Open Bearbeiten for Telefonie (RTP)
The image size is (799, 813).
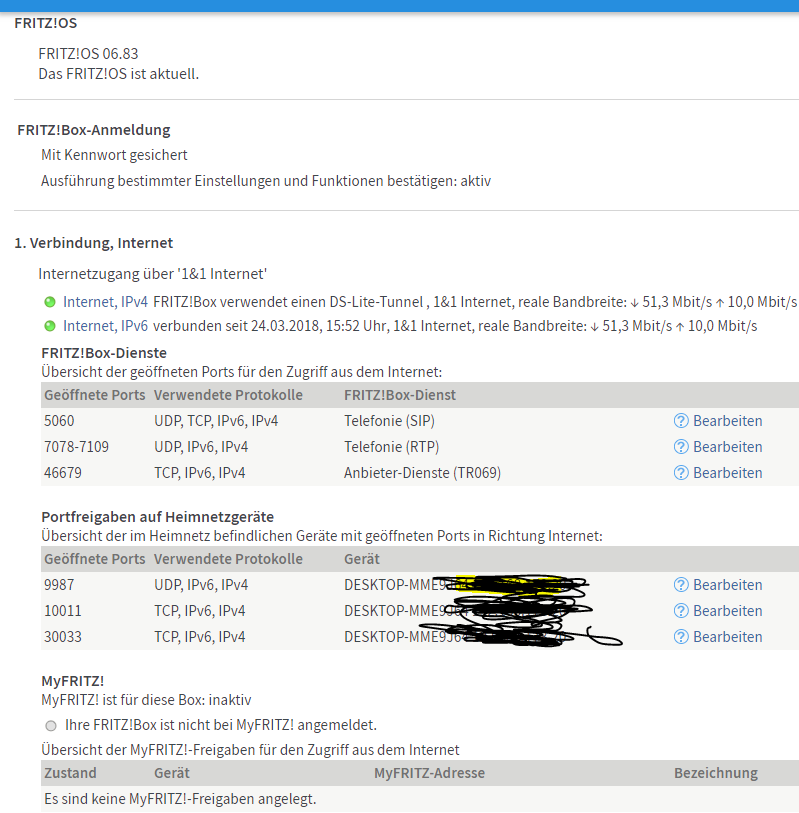pyautogui.click(x=727, y=446)
